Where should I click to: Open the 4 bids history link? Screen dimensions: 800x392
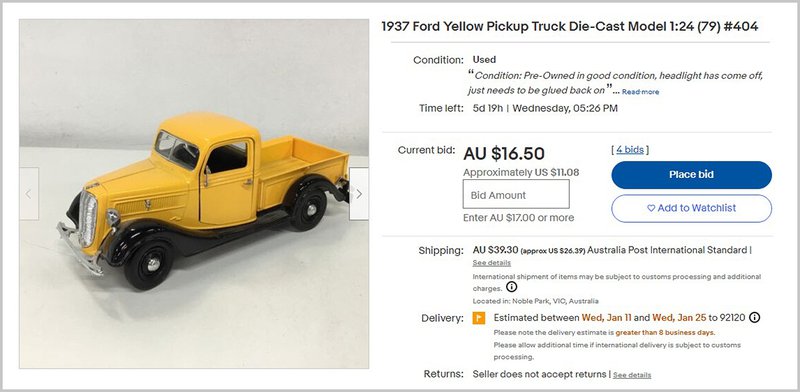(630, 150)
